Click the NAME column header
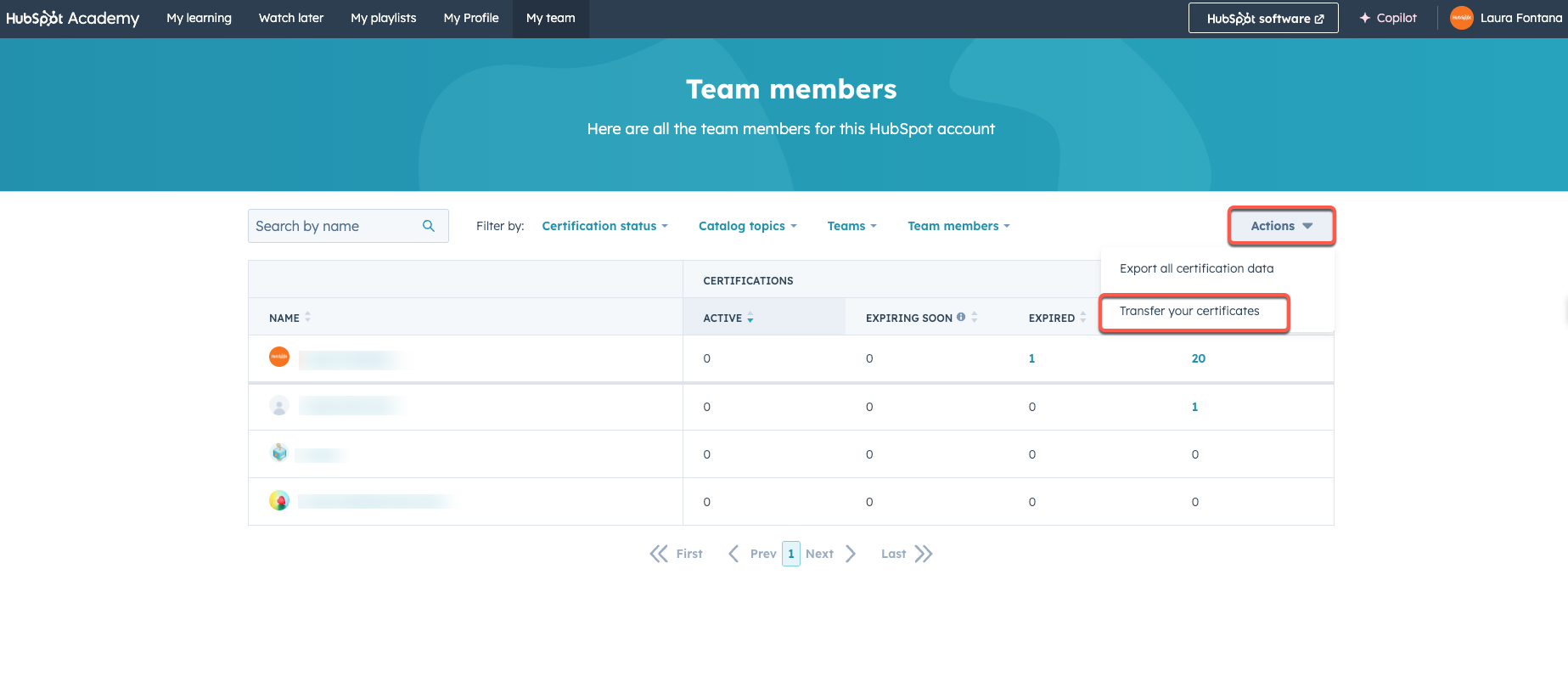 click(284, 318)
